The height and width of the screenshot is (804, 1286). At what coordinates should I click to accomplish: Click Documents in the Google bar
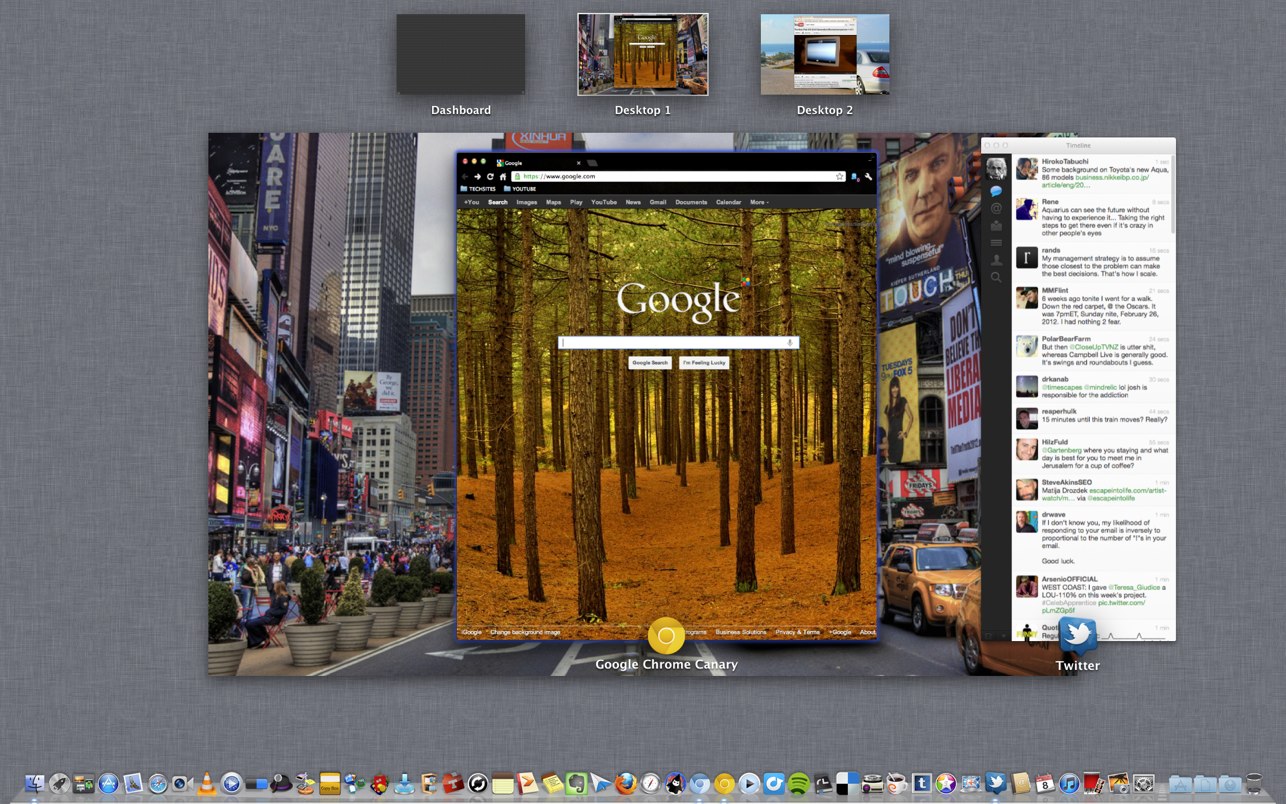coord(691,202)
